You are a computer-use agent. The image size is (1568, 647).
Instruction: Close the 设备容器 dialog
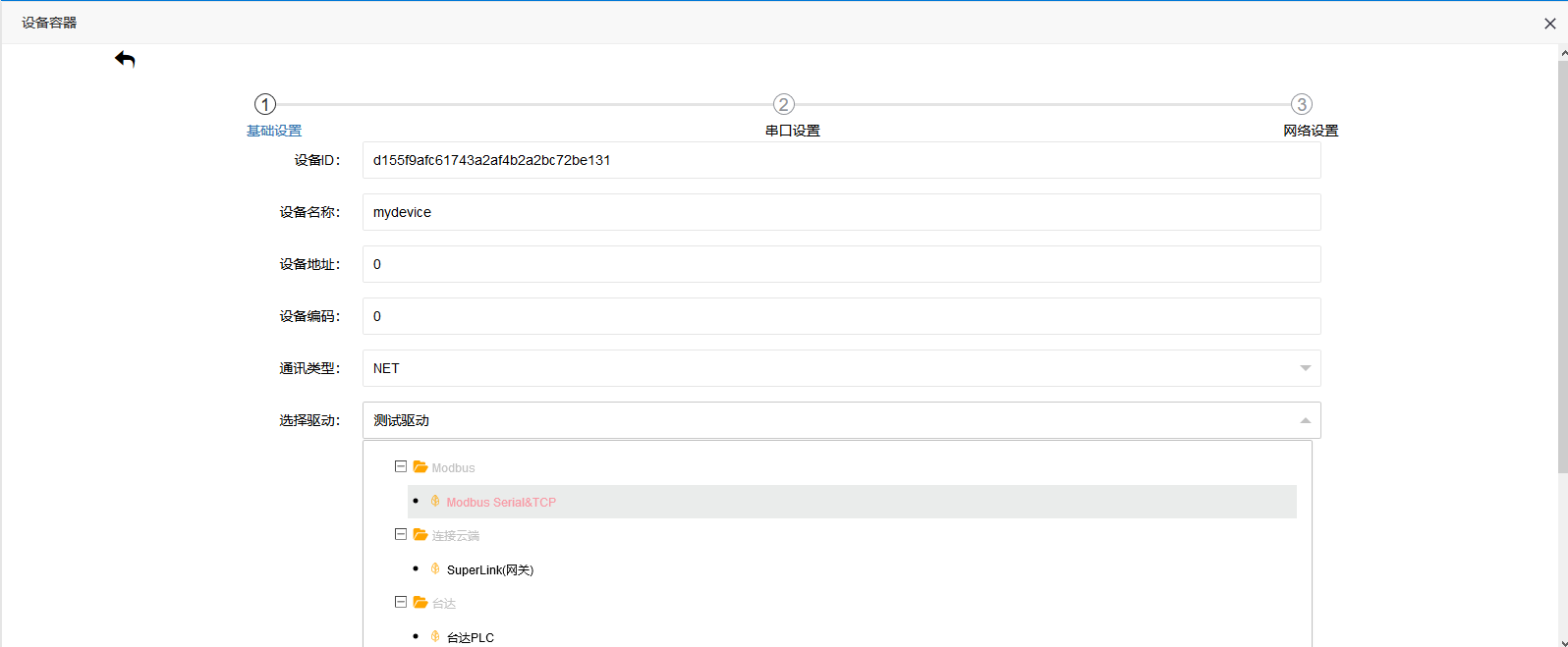pyautogui.click(x=1549, y=24)
